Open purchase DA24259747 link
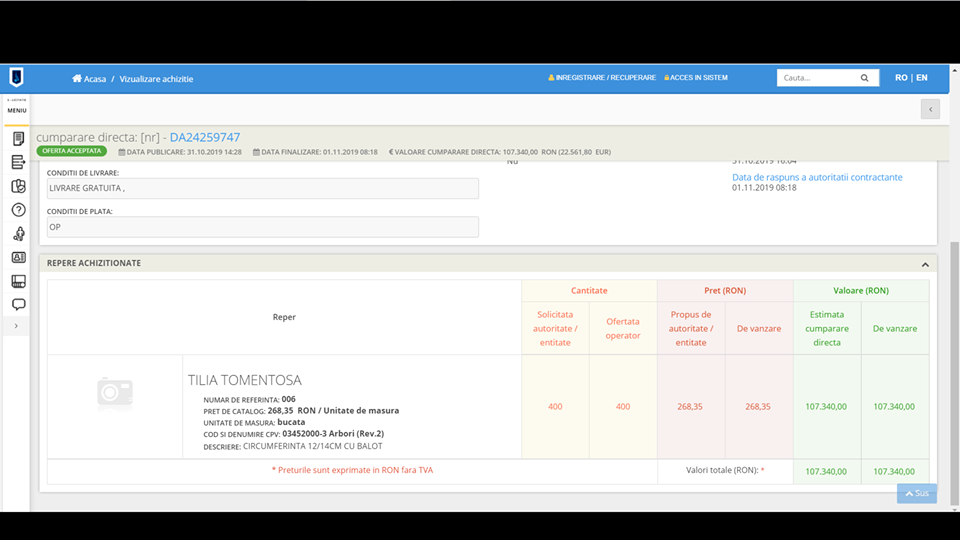Image resolution: width=960 pixels, height=540 pixels. point(205,137)
